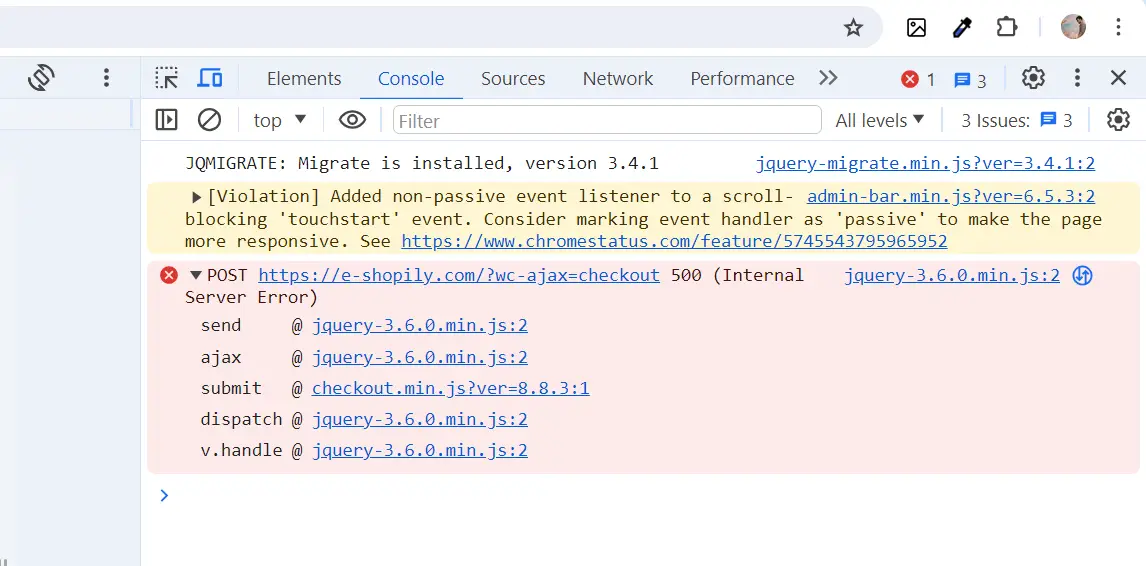Open the browser extensions puzzle icon
1146x566 pixels.
coord(1007,28)
